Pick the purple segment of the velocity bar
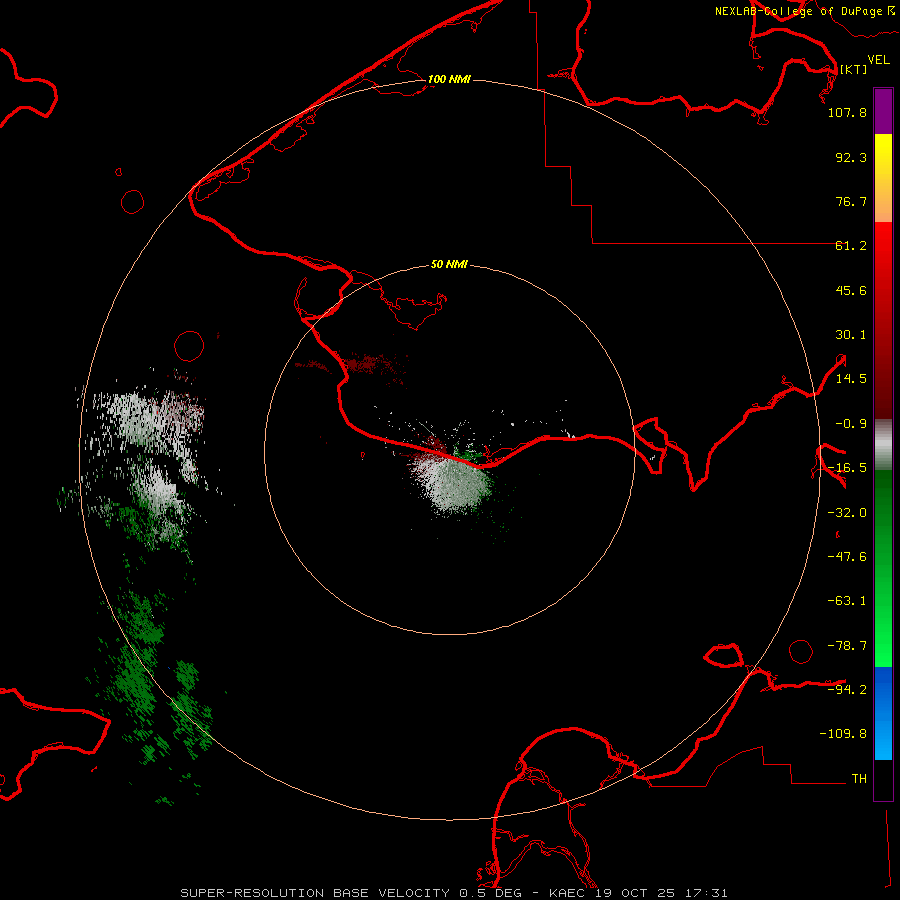The height and width of the screenshot is (900, 900). (883, 111)
